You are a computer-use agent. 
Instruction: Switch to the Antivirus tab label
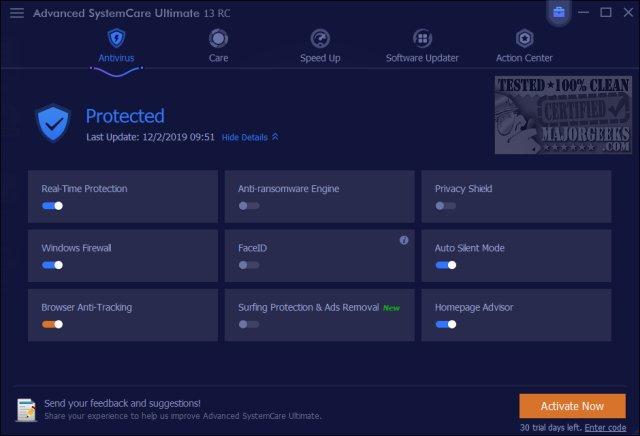pyautogui.click(x=116, y=58)
